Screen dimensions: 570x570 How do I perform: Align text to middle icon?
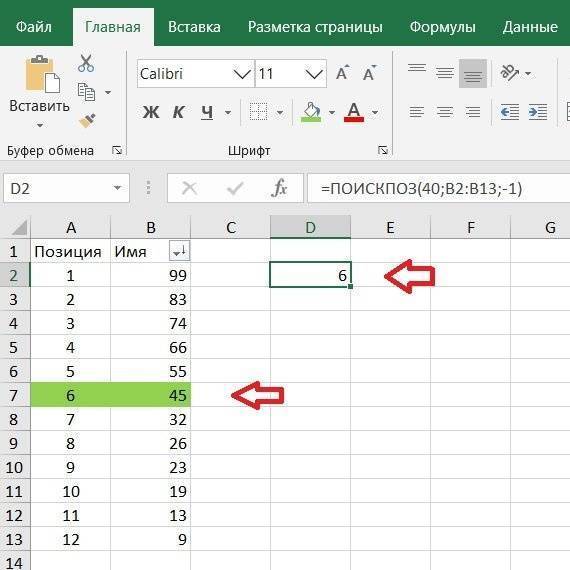(x=445, y=73)
